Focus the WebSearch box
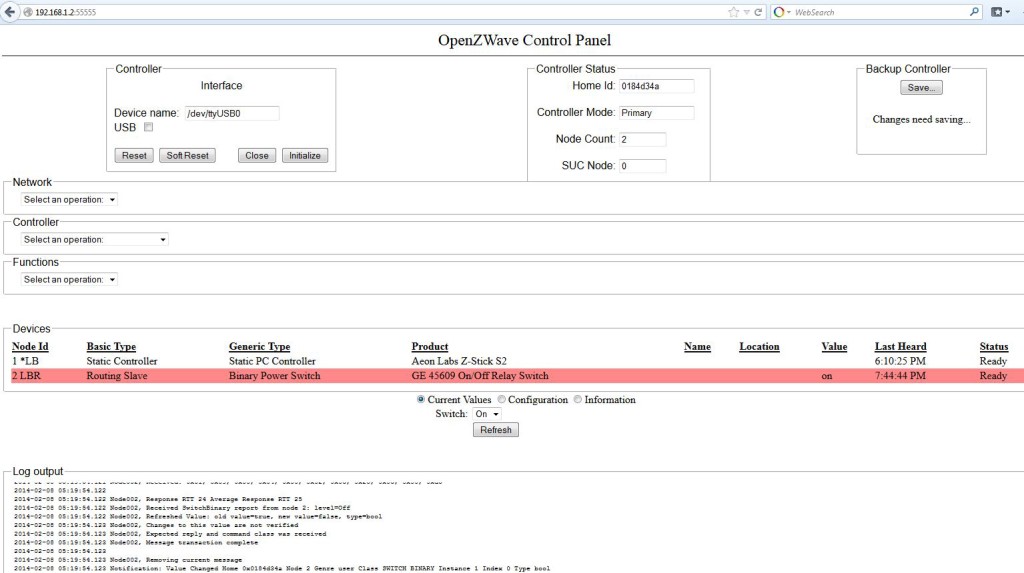This screenshot has height=573, width=1024. [878, 12]
